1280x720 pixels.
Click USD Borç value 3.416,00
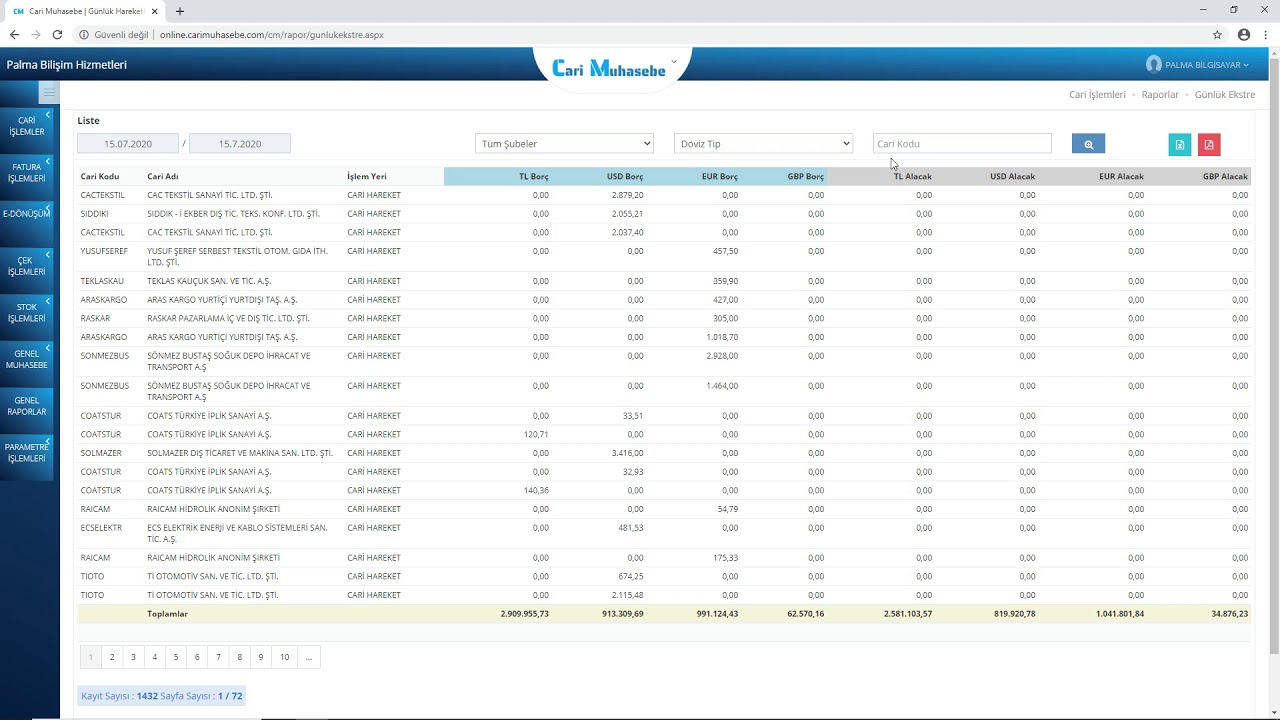click(x=627, y=453)
